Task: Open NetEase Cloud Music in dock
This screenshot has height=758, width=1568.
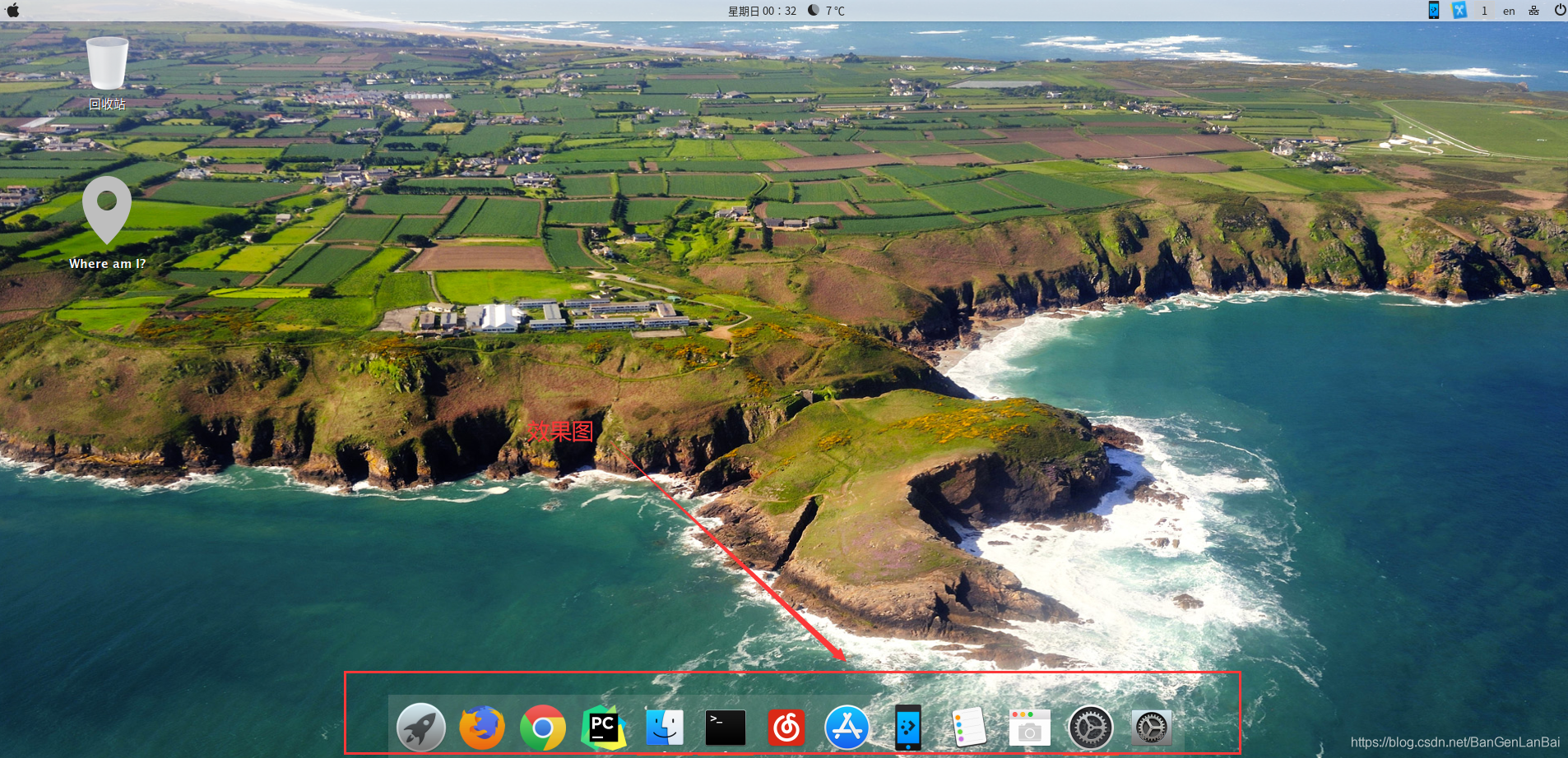Action: pyautogui.click(x=786, y=728)
